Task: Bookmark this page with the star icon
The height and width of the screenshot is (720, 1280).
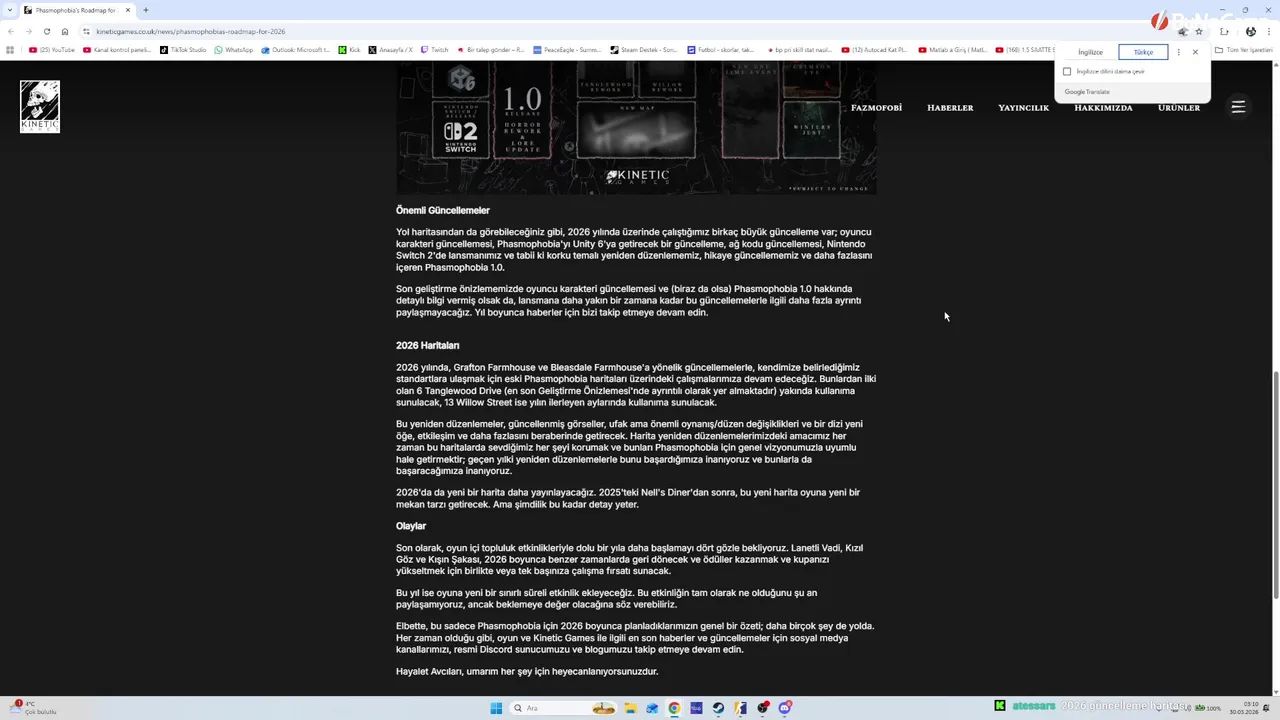Action: pyautogui.click(x=1199, y=31)
